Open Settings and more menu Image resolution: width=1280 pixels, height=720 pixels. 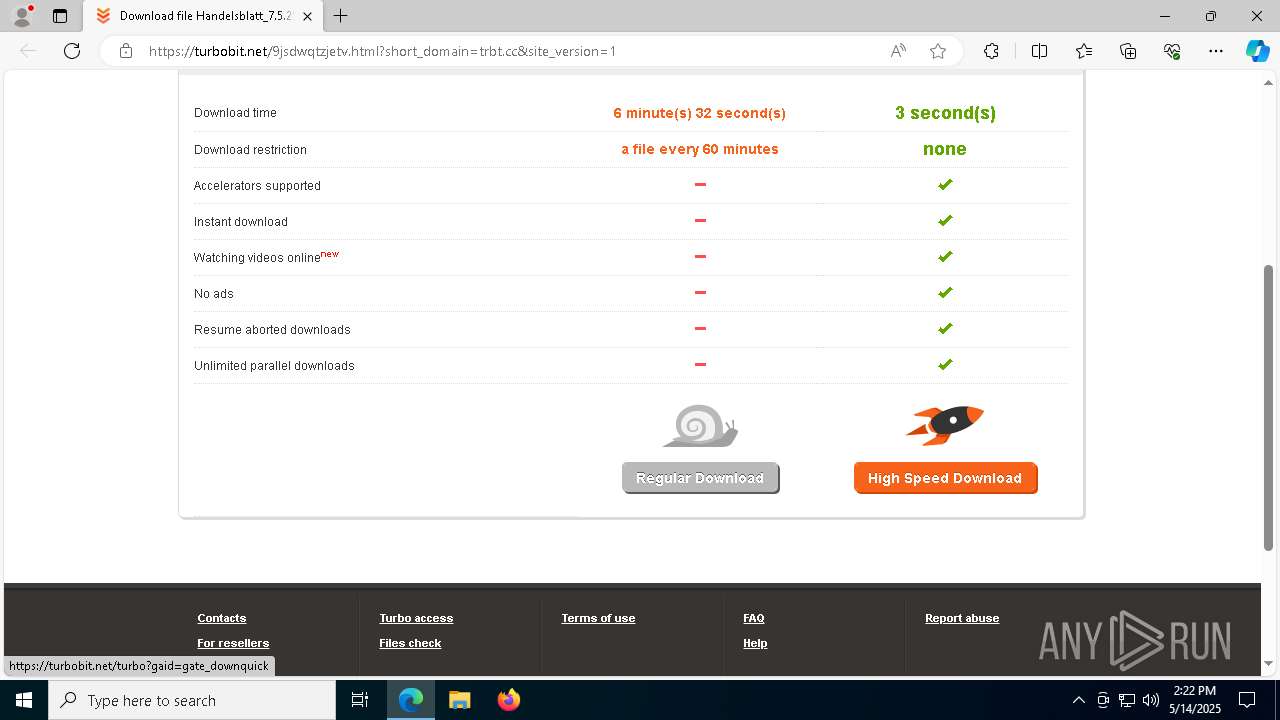tap(1216, 51)
